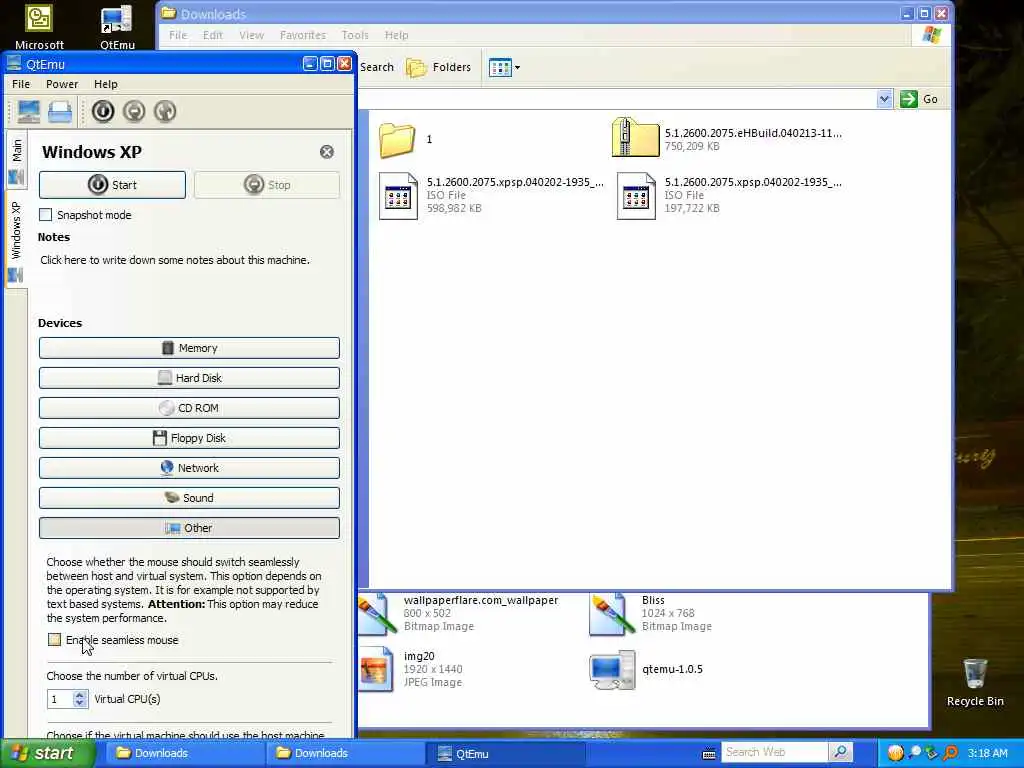This screenshot has height=768, width=1024.
Task: Open the Help menu in Downloads window
Action: [396, 35]
